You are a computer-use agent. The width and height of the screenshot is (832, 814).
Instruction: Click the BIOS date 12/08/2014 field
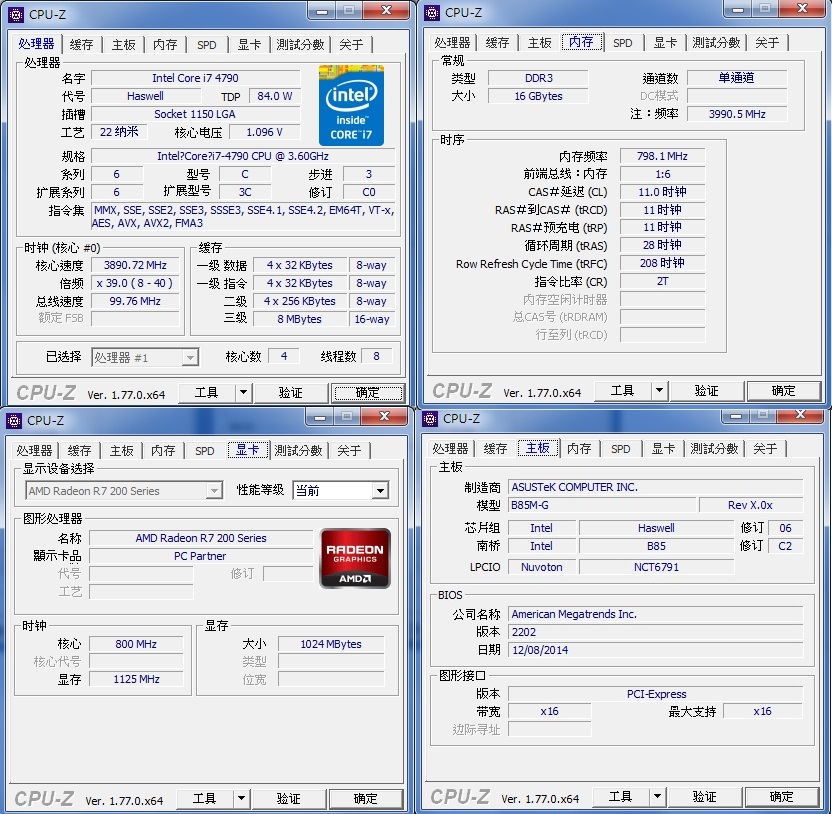656,650
